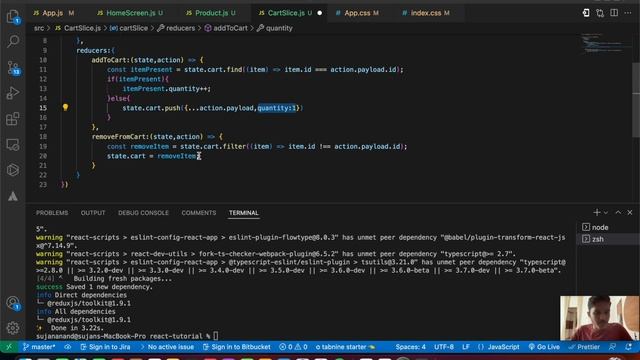Open errors and warnings count in status bar
This screenshot has height=360, width=640.
[293, 347]
